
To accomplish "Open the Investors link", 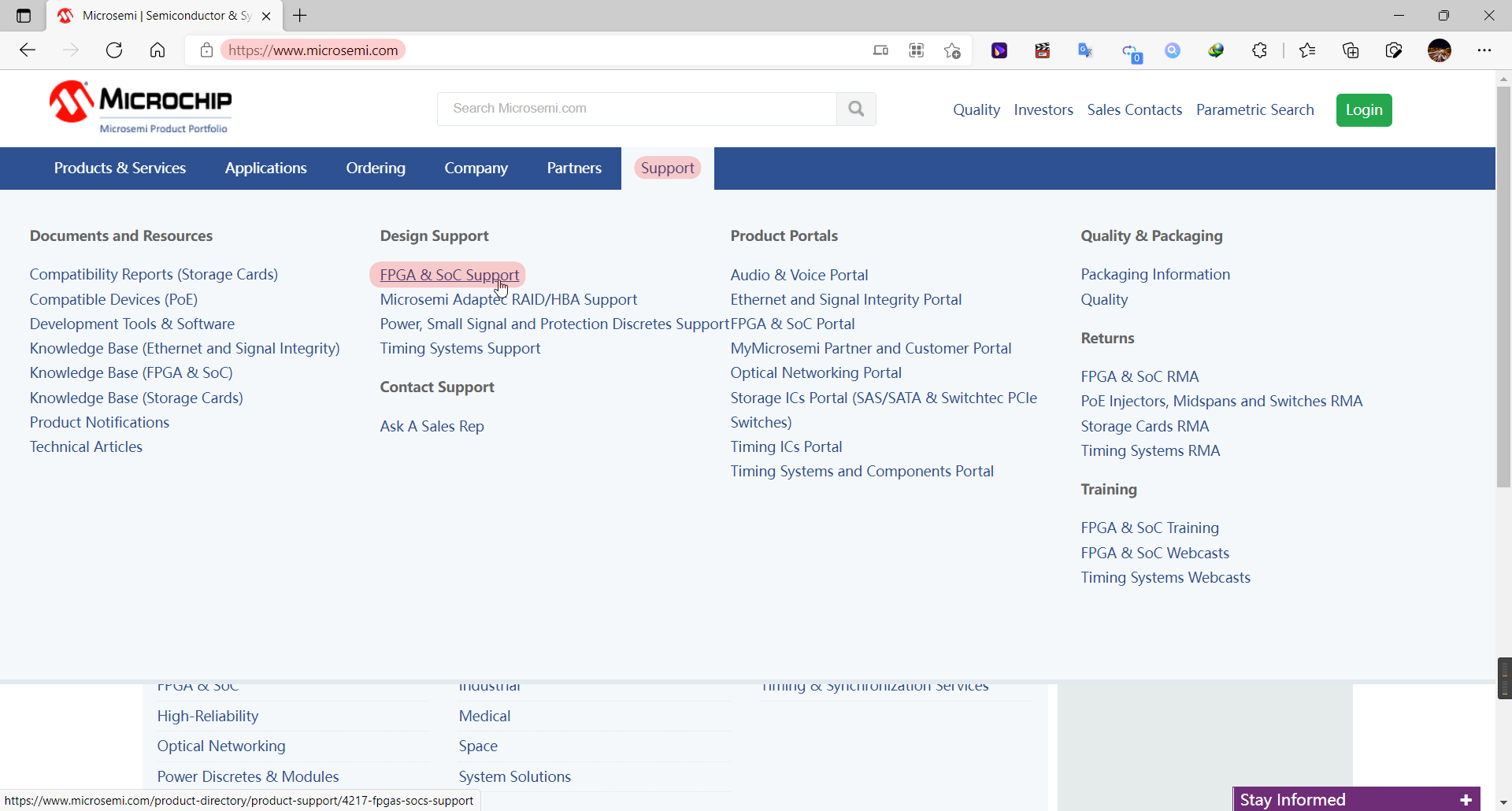I will coord(1043,109).
